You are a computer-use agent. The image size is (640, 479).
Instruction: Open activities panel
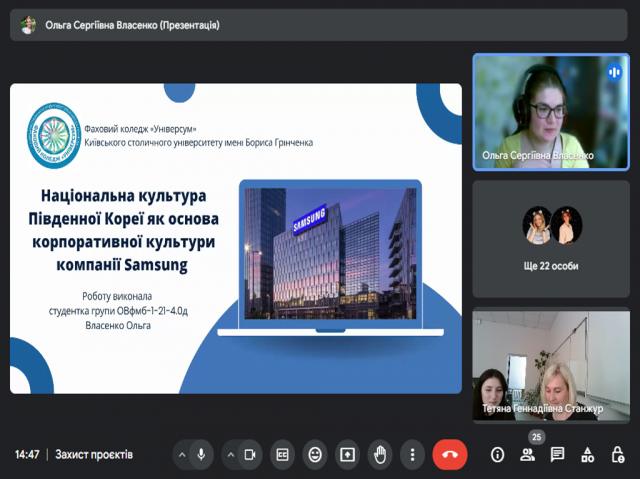pos(587,455)
